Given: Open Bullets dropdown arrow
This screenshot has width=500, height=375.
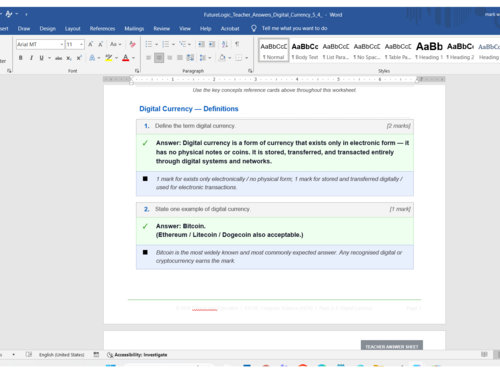Looking at the screenshot, I should pyautogui.click(x=156, y=44).
